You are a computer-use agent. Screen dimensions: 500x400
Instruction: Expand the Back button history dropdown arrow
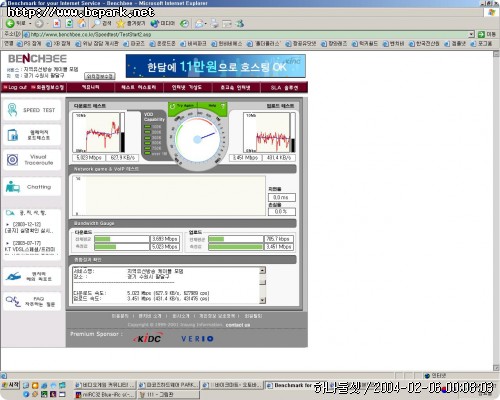click(30, 24)
